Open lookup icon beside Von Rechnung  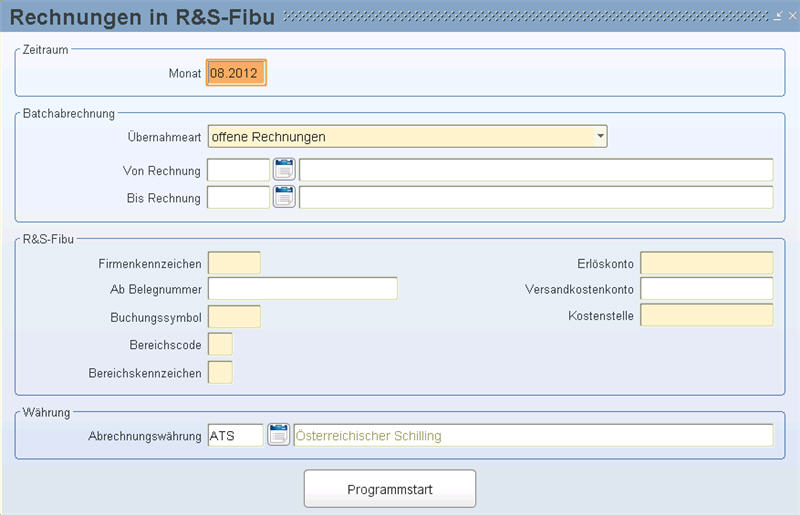tap(284, 169)
